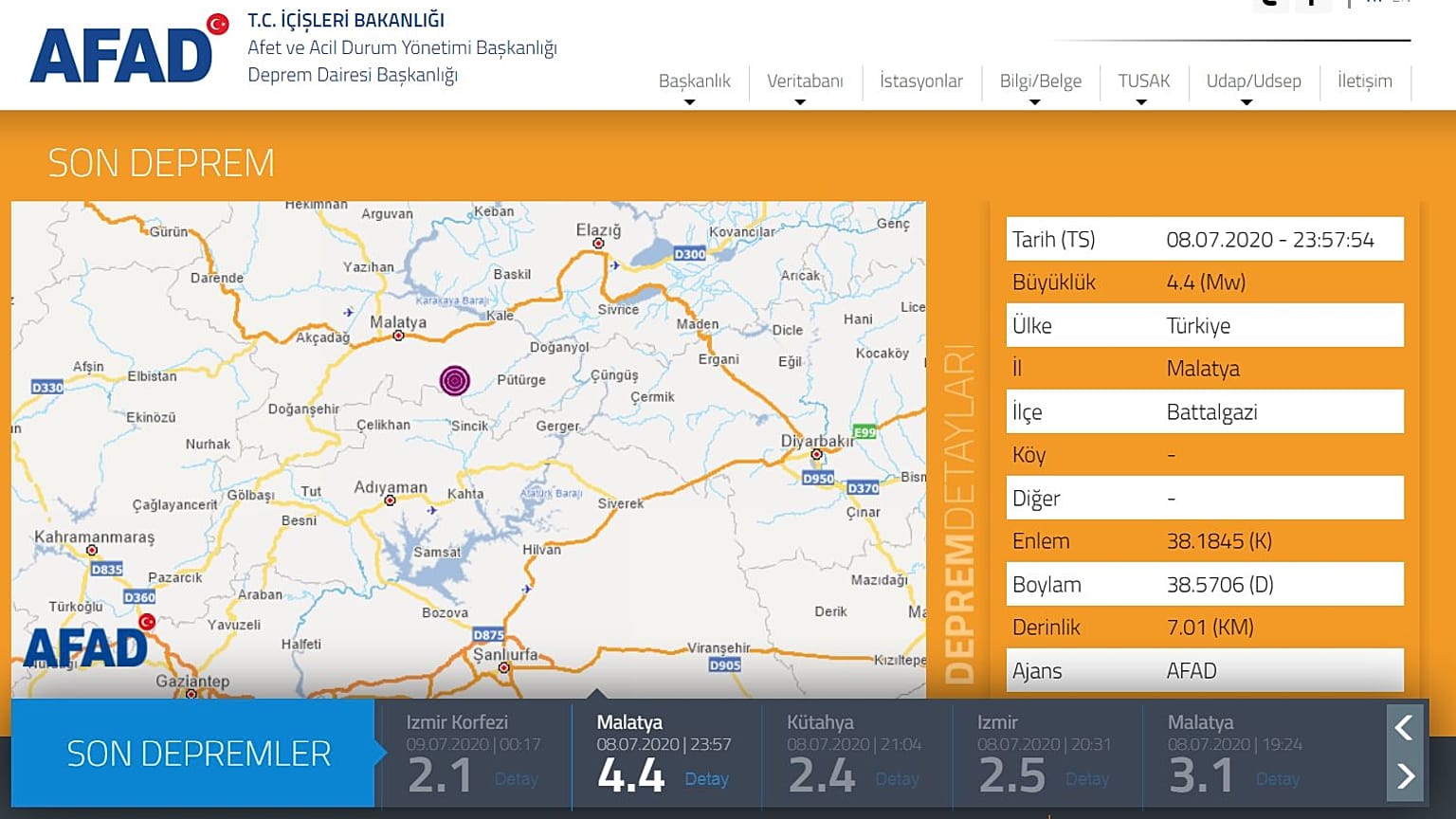1456x819 pixels.
Task: Click the SON DEPREM heading
Action: tap(161, 163)
